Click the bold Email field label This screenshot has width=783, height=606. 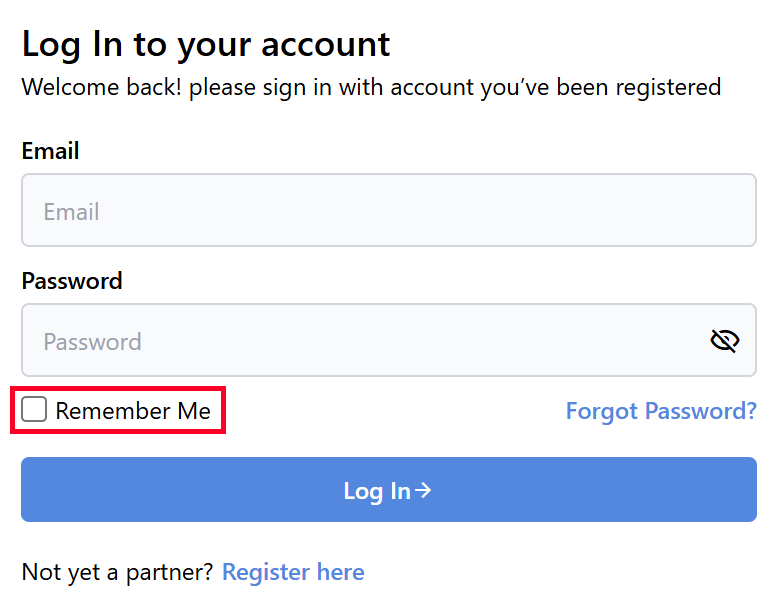click(50, 151)
